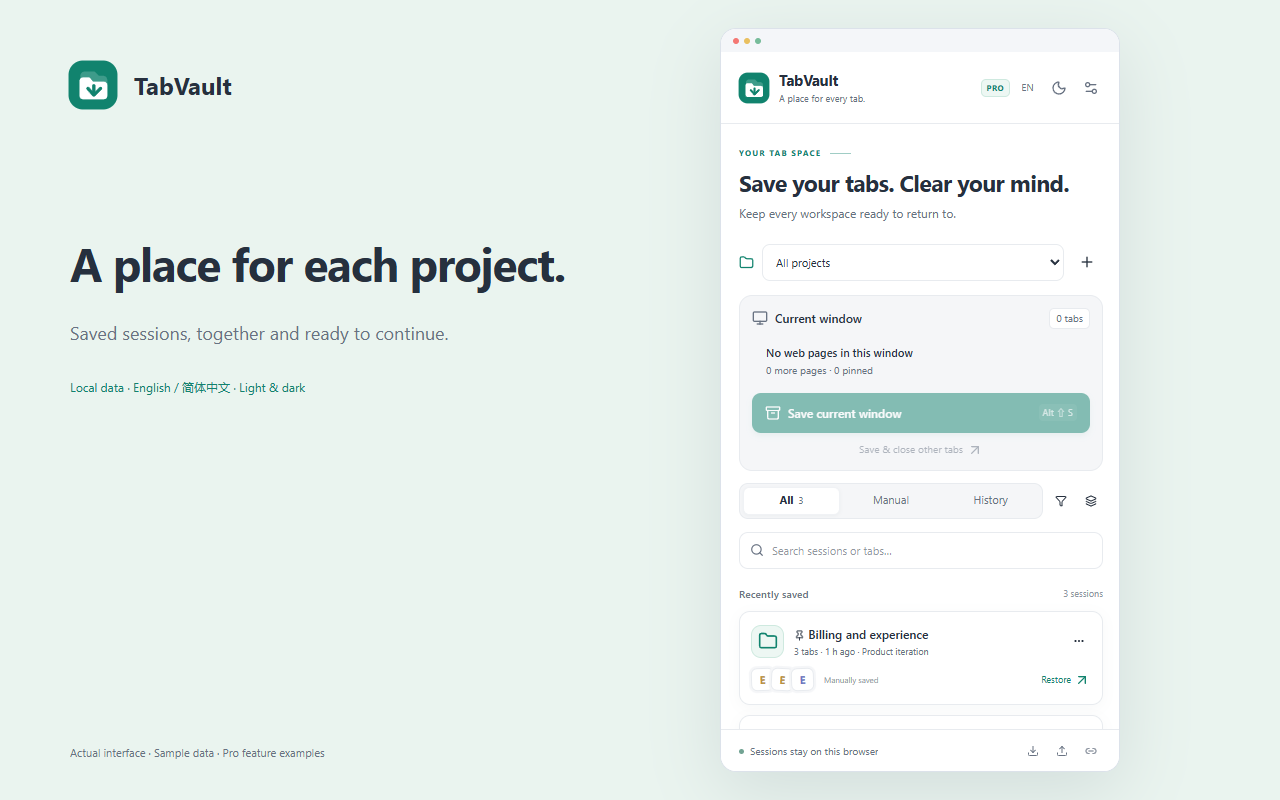Click the Recently saved heading
The image size is (1280, 800).
click(774, 595)
